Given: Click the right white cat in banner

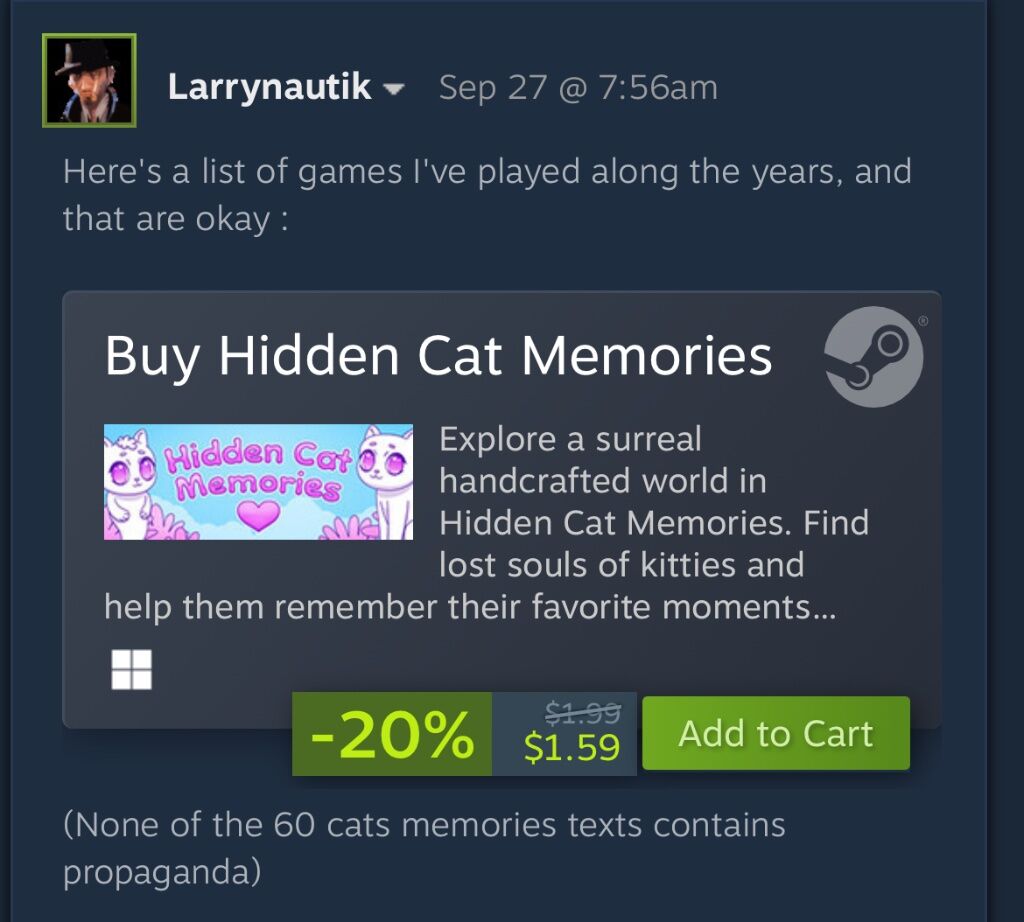Looking at the screenshot, I should (387, 482).
